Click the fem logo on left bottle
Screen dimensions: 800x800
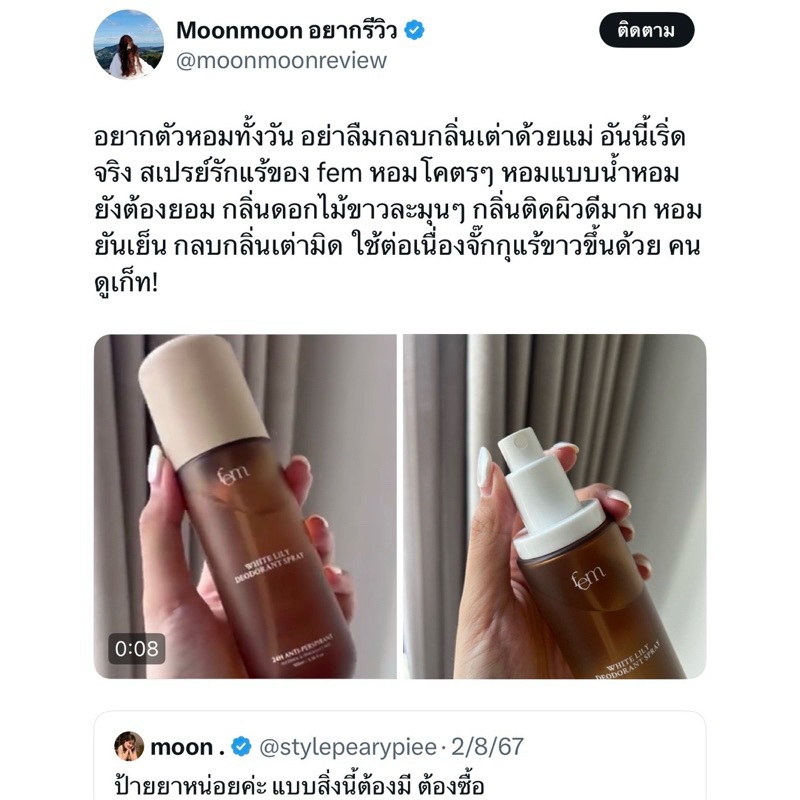coord(233,476)
